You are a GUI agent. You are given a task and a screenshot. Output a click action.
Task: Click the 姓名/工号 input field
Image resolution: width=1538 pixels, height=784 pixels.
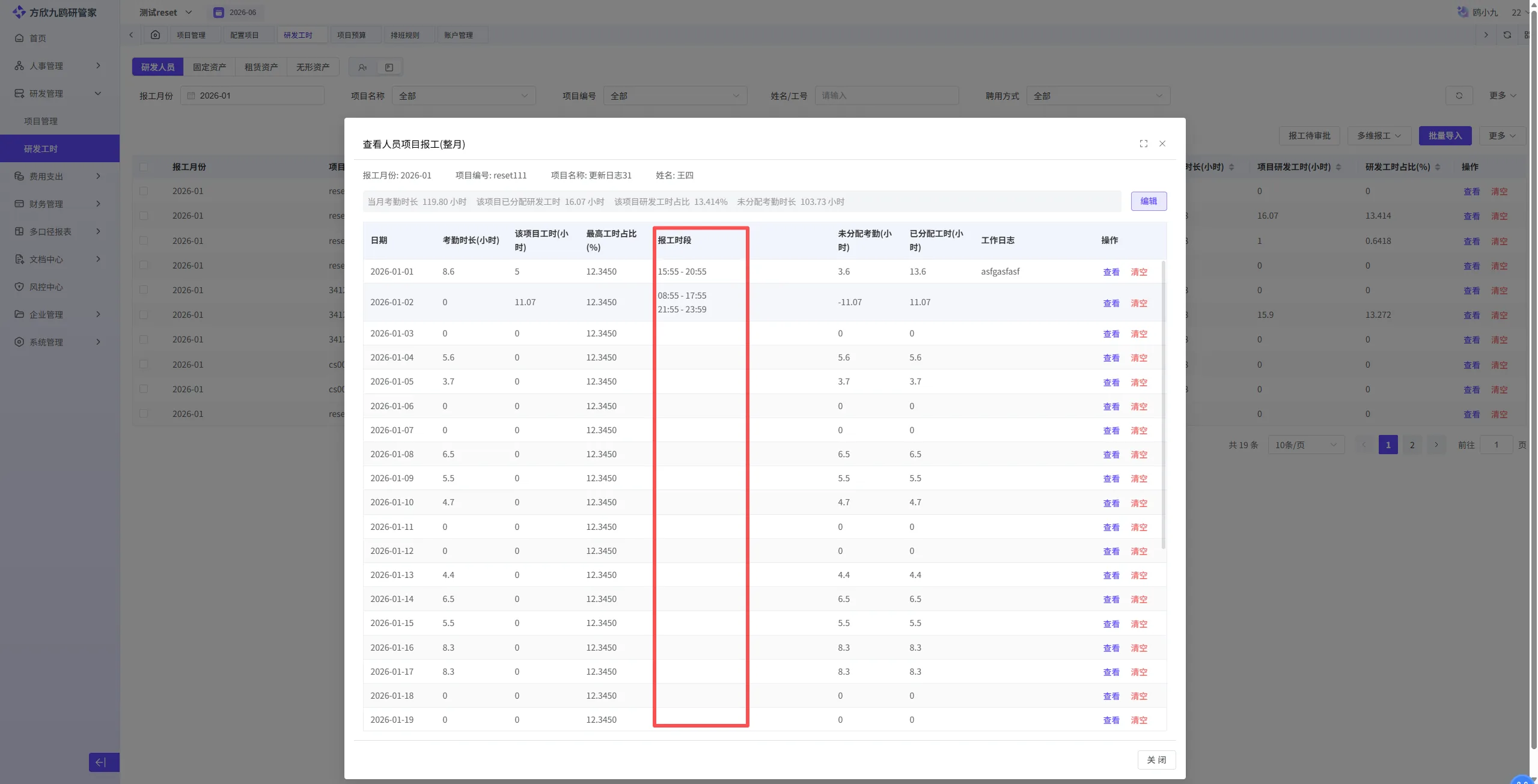[x=886, y=96]
